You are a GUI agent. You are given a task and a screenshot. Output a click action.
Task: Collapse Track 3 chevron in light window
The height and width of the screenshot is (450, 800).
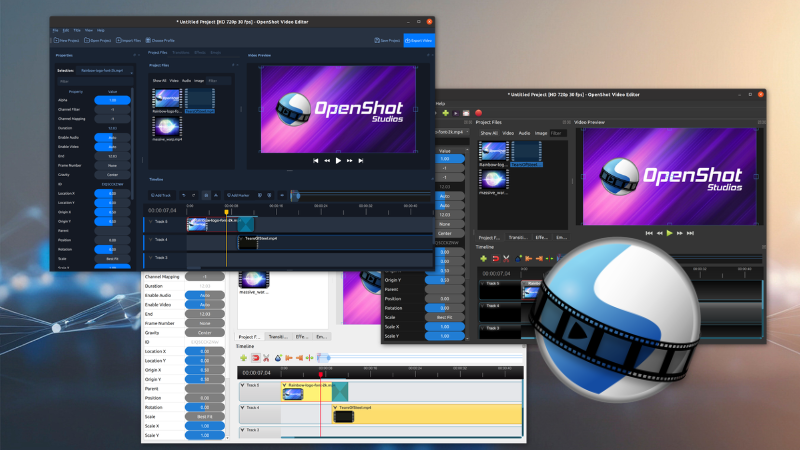[x=242, y=430]
